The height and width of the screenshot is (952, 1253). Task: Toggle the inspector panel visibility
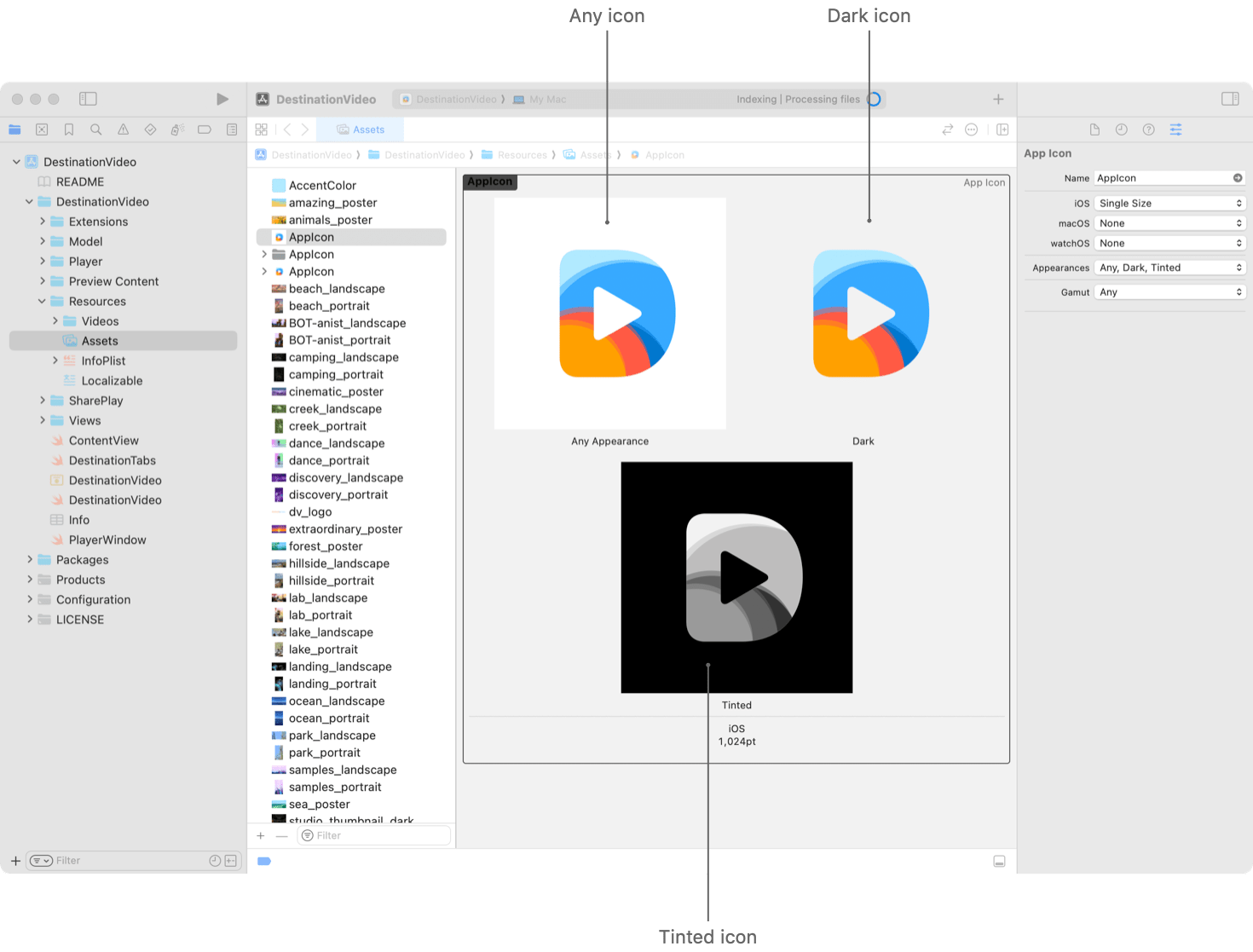coord(1230,99)
